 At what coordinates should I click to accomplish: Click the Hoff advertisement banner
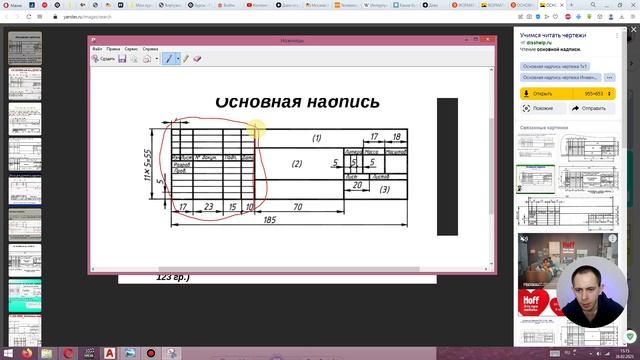567,274
